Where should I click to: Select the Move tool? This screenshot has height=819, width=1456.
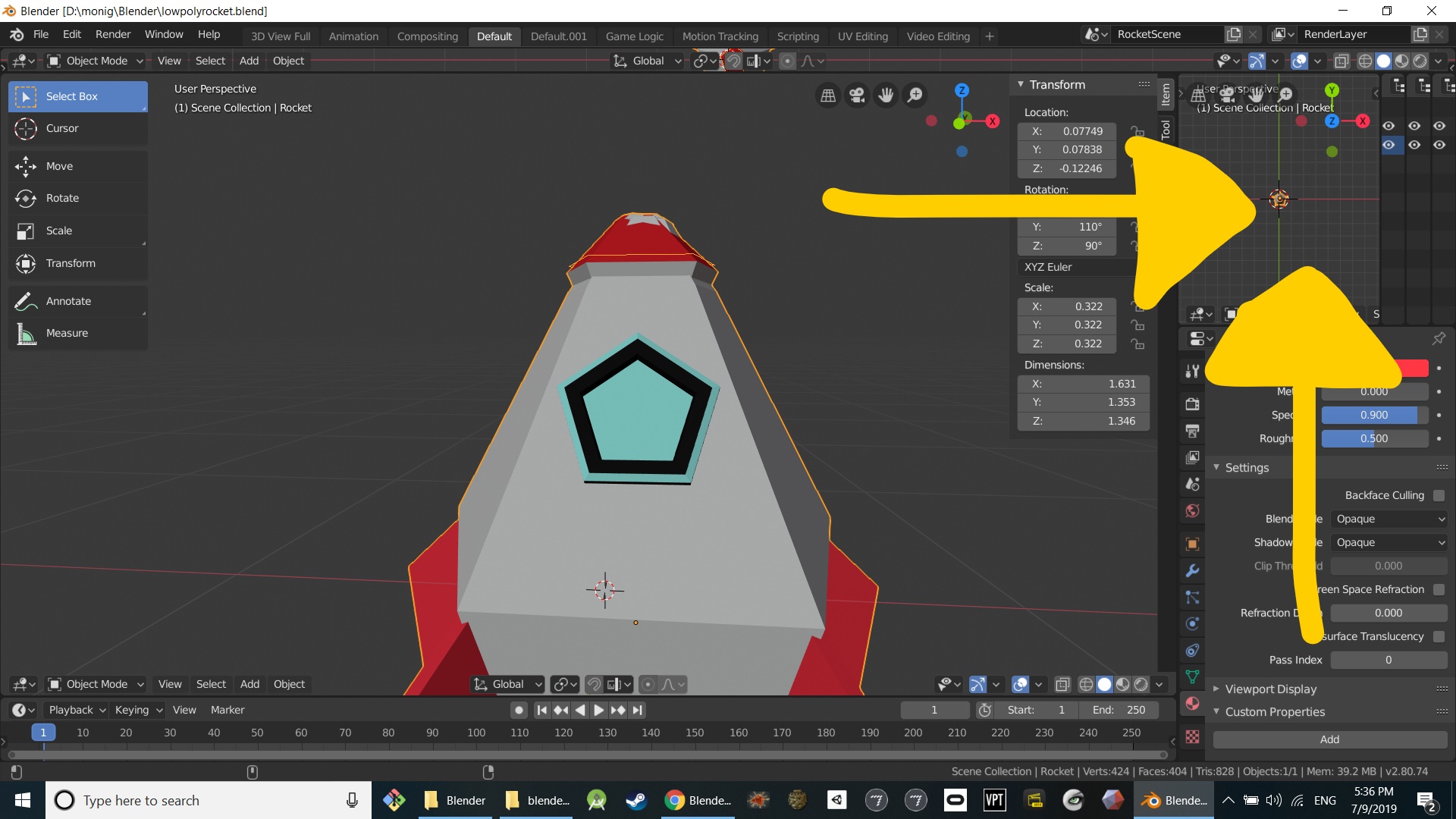(x=59, y=166)
